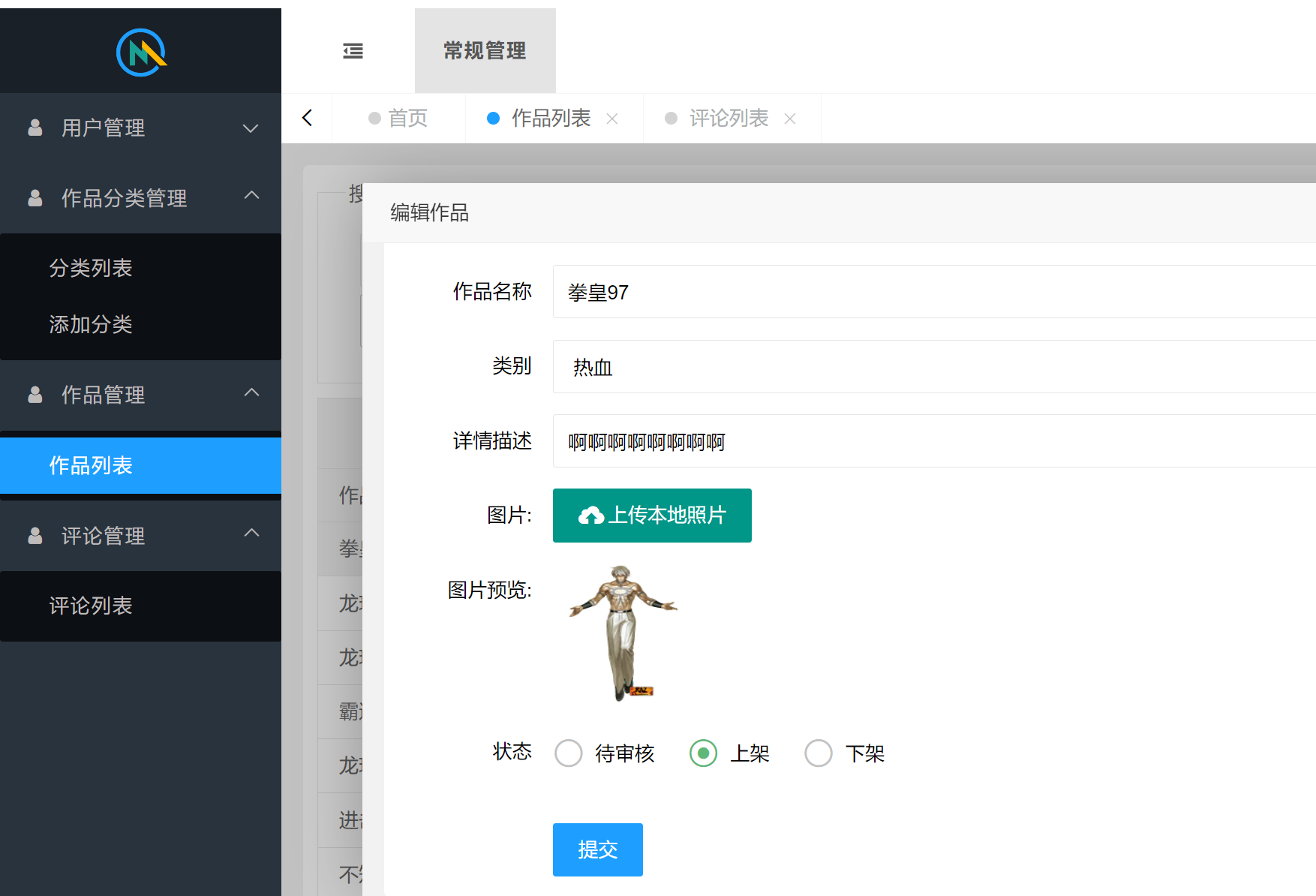Click the user icon beside 用户管理
1316x896 pixels.
pos(35,128)
